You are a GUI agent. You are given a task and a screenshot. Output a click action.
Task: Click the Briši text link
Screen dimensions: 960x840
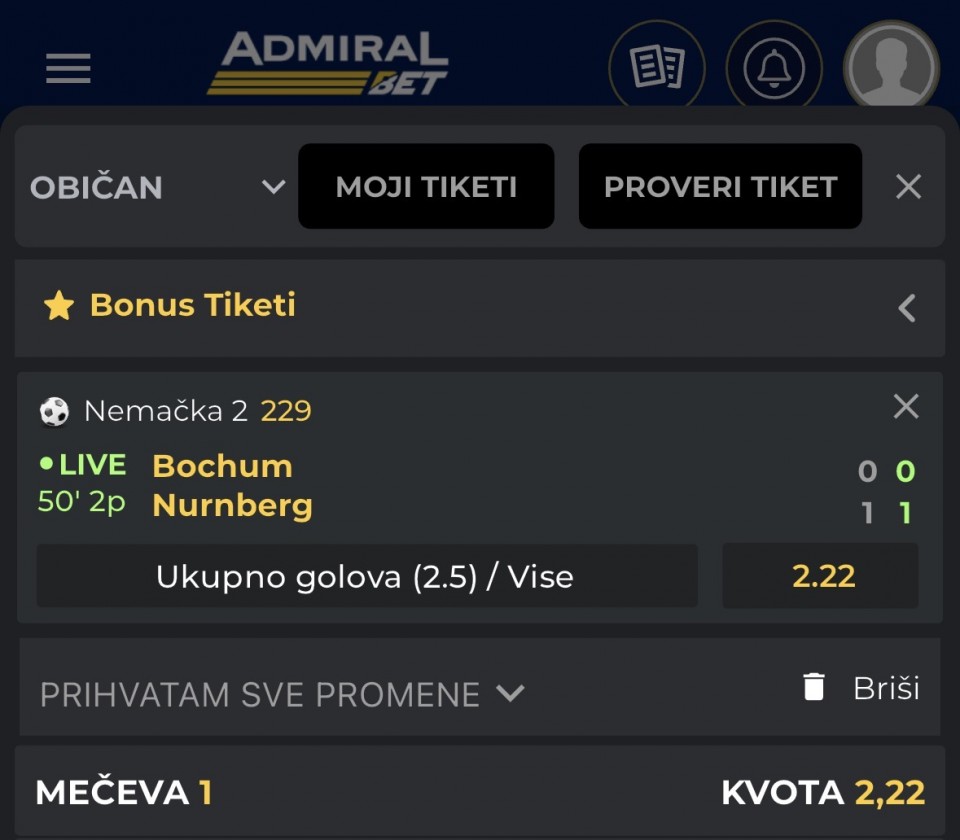tap(885, 688)
